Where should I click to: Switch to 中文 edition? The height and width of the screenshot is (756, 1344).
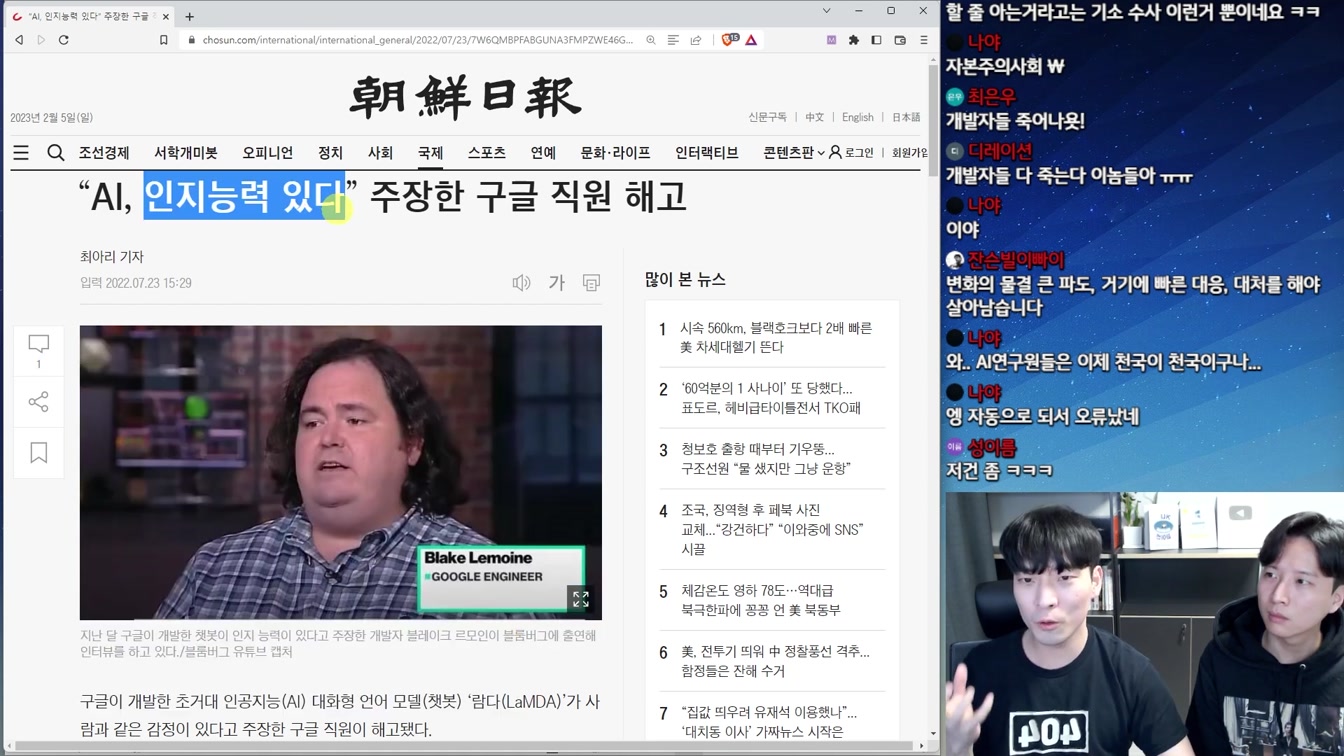tap(815, 117)
